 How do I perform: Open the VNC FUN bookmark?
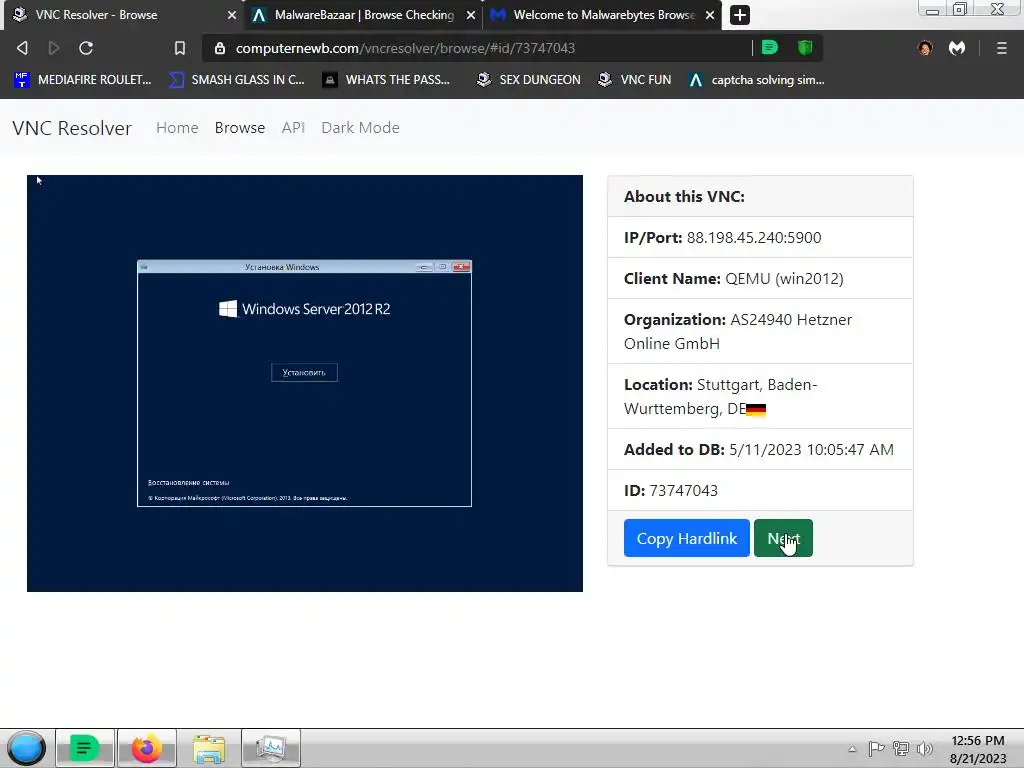634,80
